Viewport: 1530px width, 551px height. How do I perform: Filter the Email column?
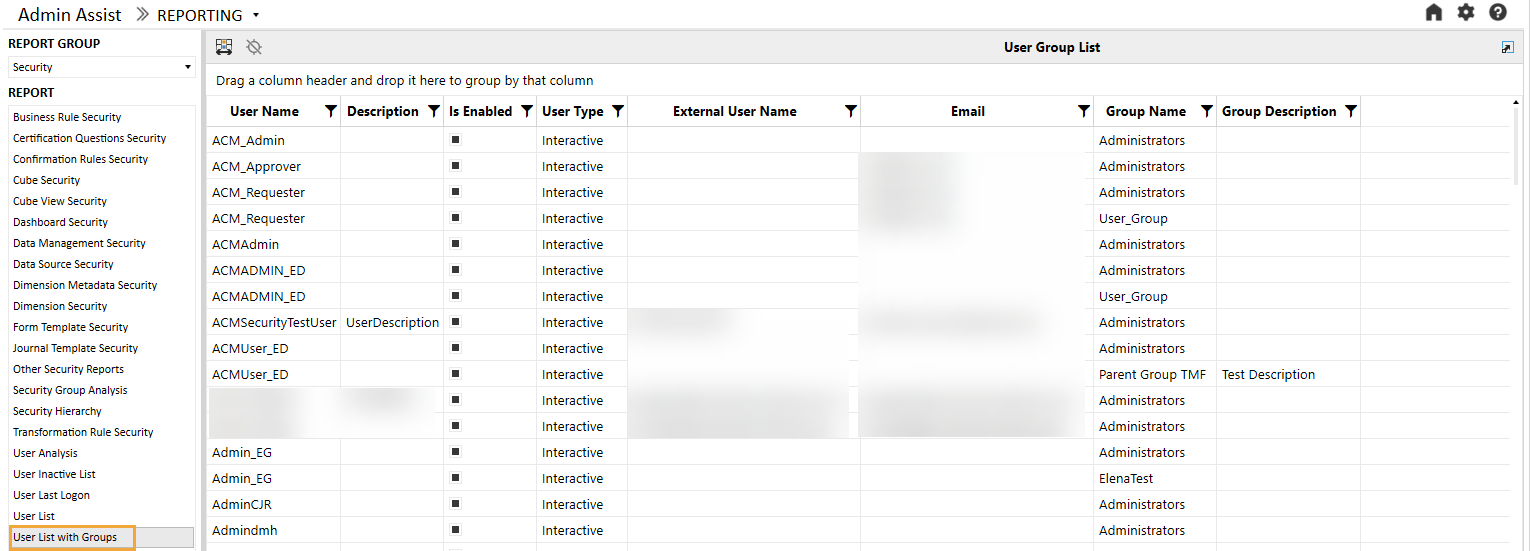(x=1084, y=111)
